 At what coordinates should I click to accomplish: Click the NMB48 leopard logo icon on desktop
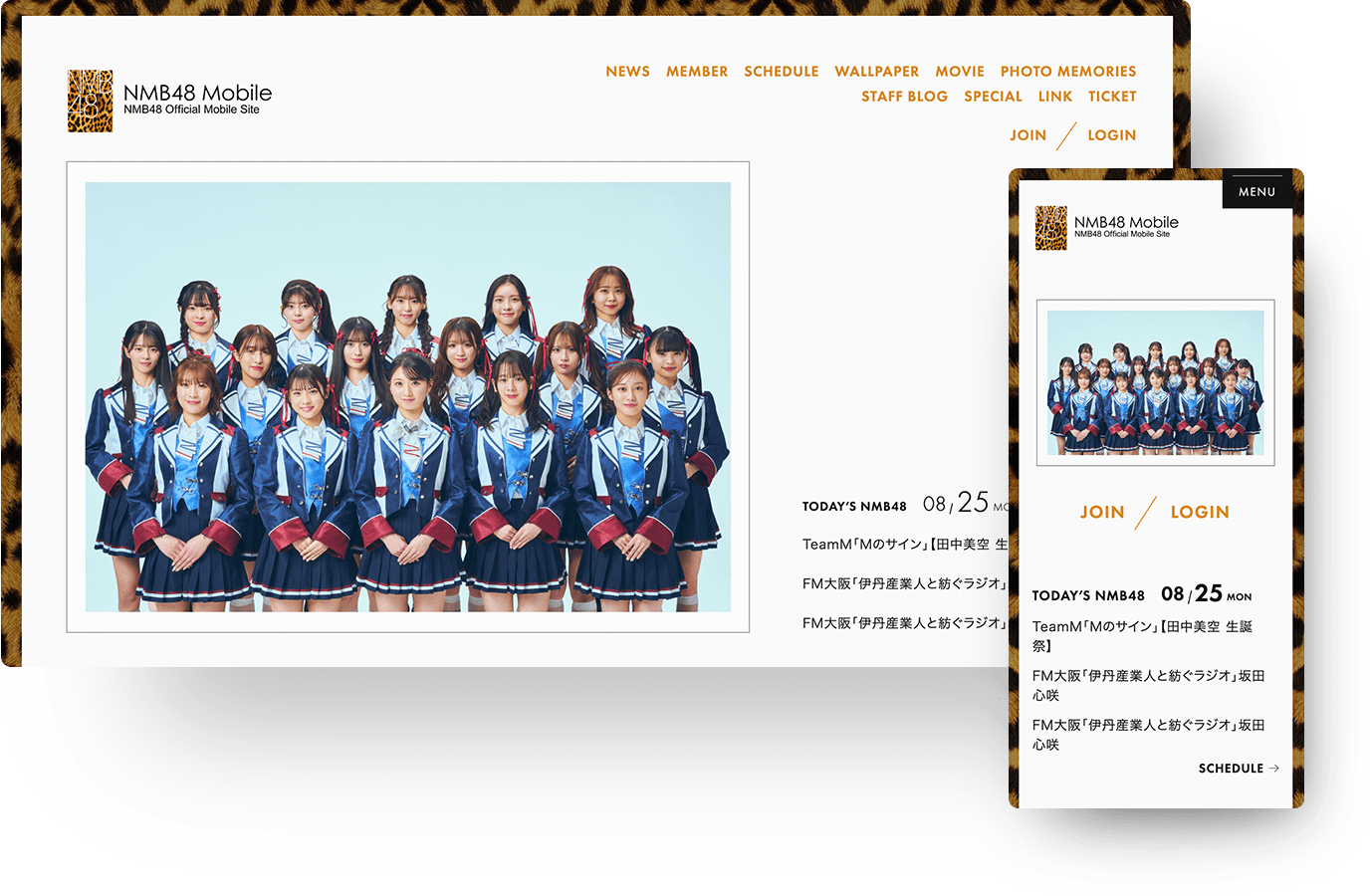pos(90,101)
